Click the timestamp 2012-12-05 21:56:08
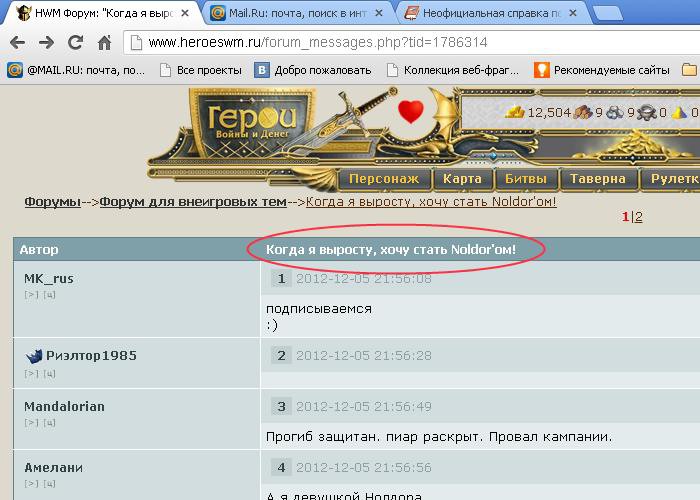The width and height of the screenshot is (700, 500). pos(364,279)
